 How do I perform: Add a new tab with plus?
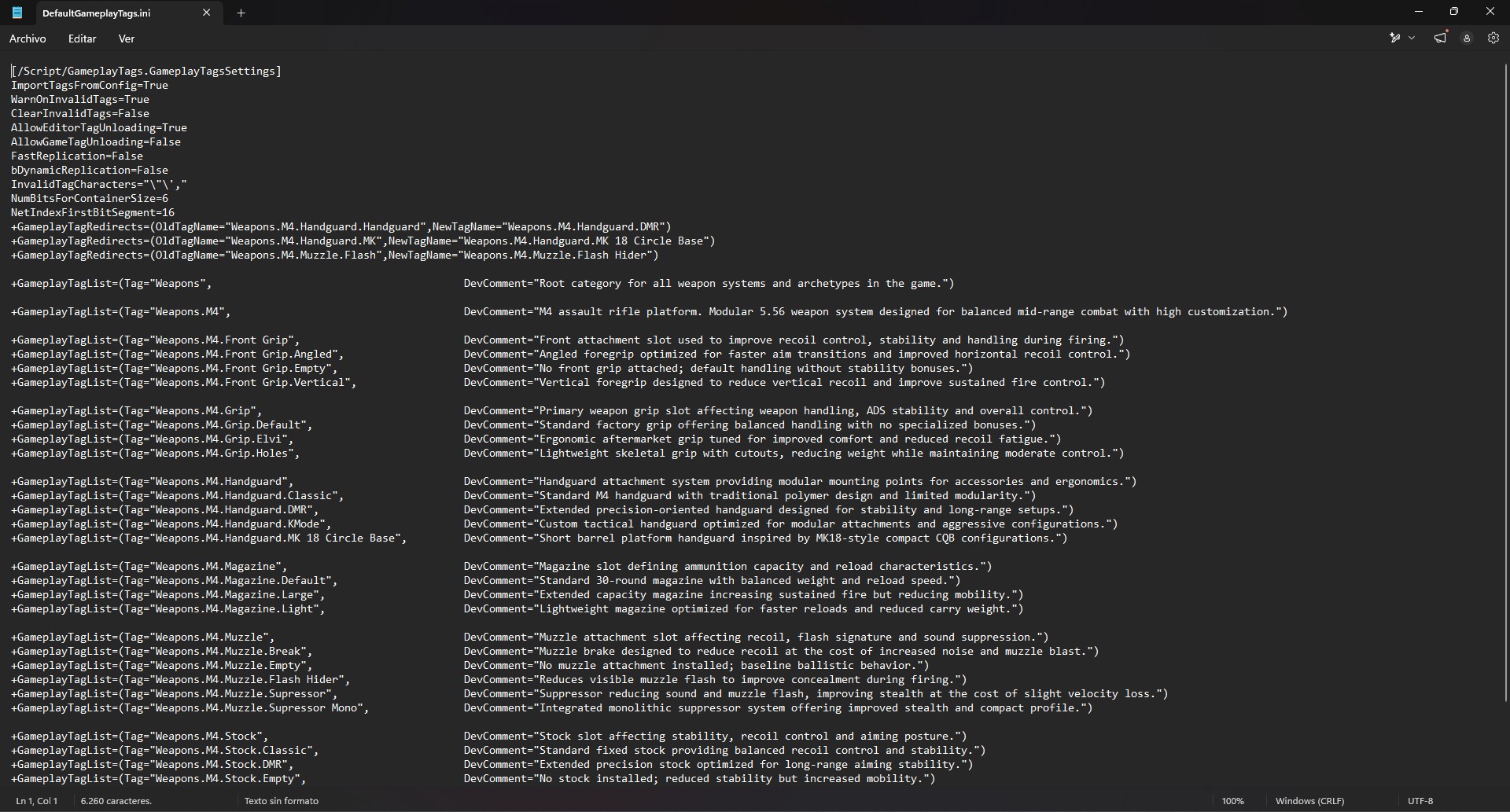click(241, 13)
